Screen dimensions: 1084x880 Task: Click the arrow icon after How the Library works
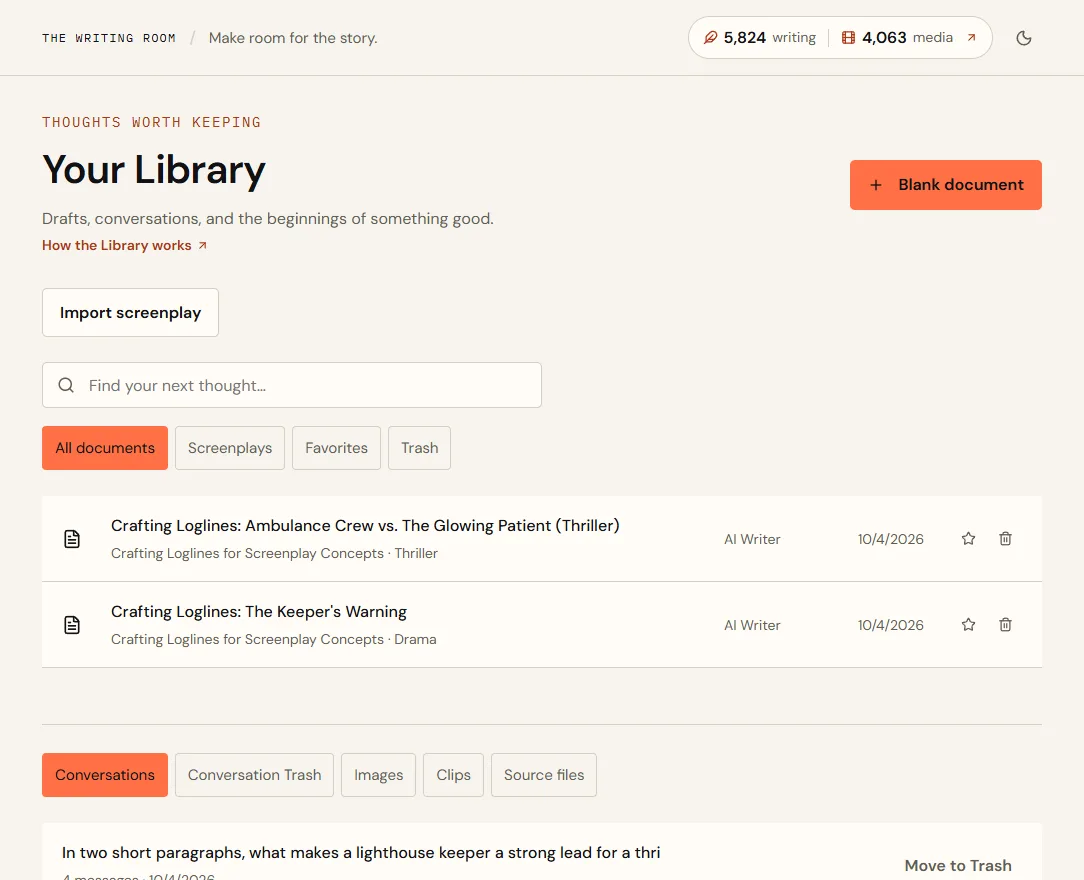(203, 245)
